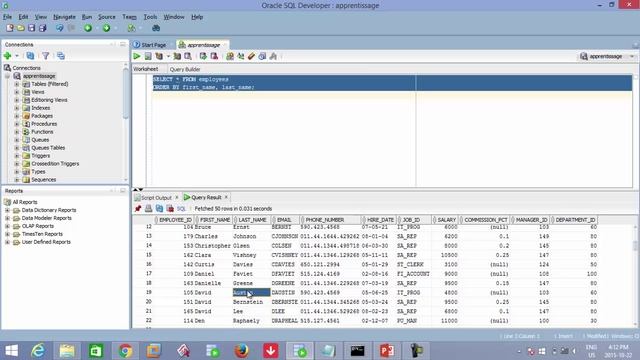
Task: Open the Navigate menu
Action: [x=64, y=17]
